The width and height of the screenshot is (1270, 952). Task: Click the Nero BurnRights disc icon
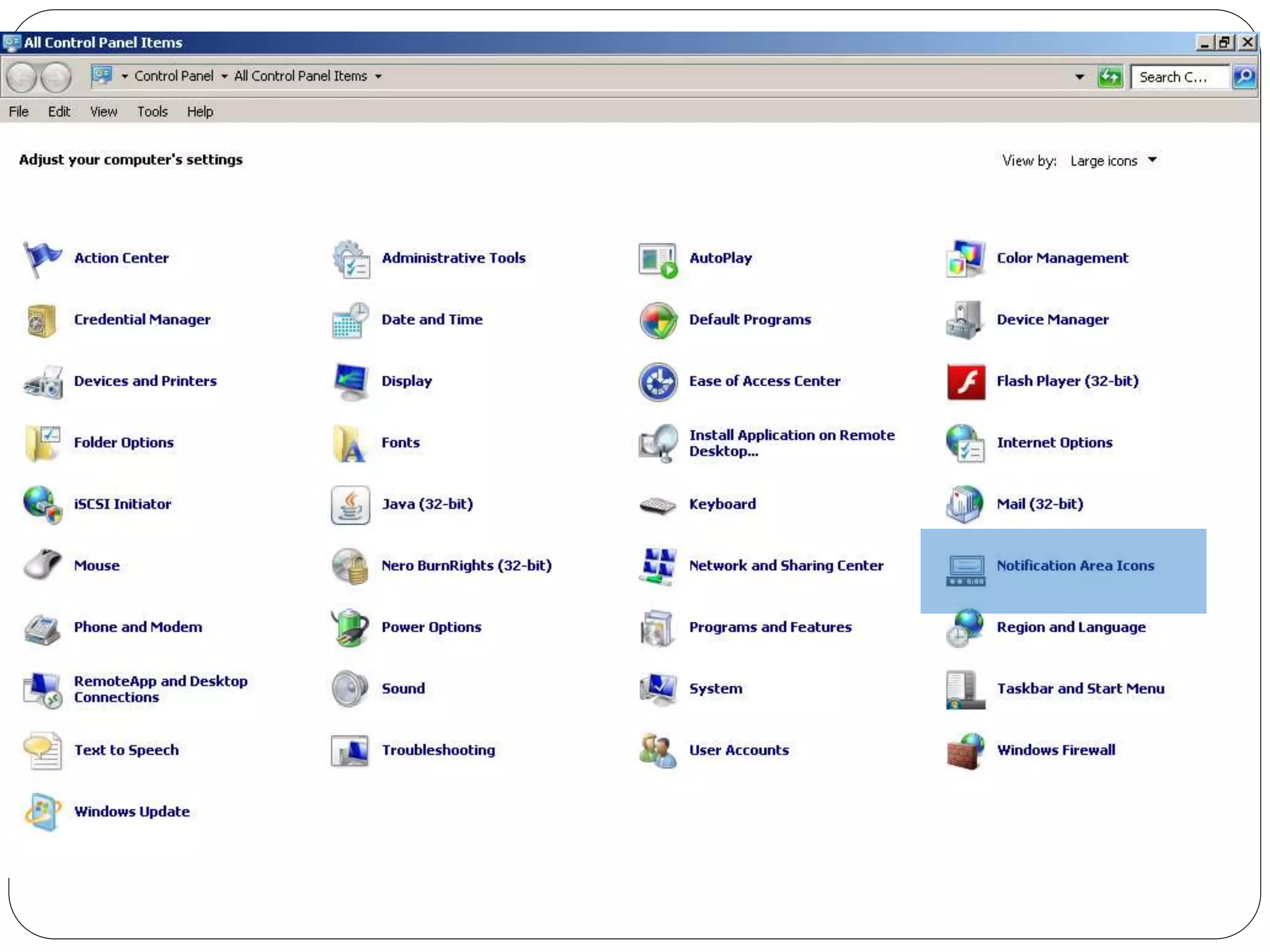point(350,566)
